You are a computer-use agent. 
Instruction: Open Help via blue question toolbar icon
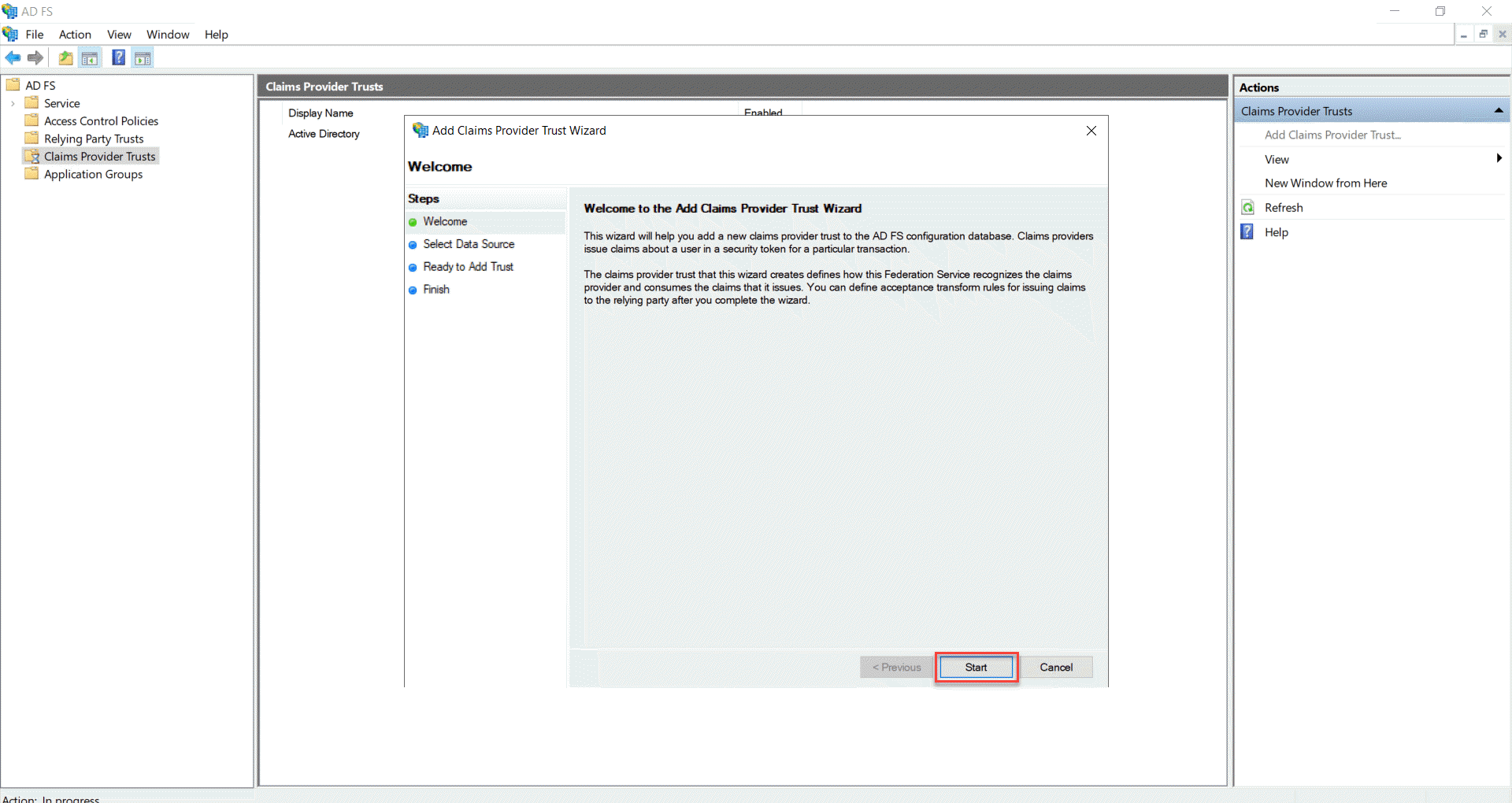[118, 57]
